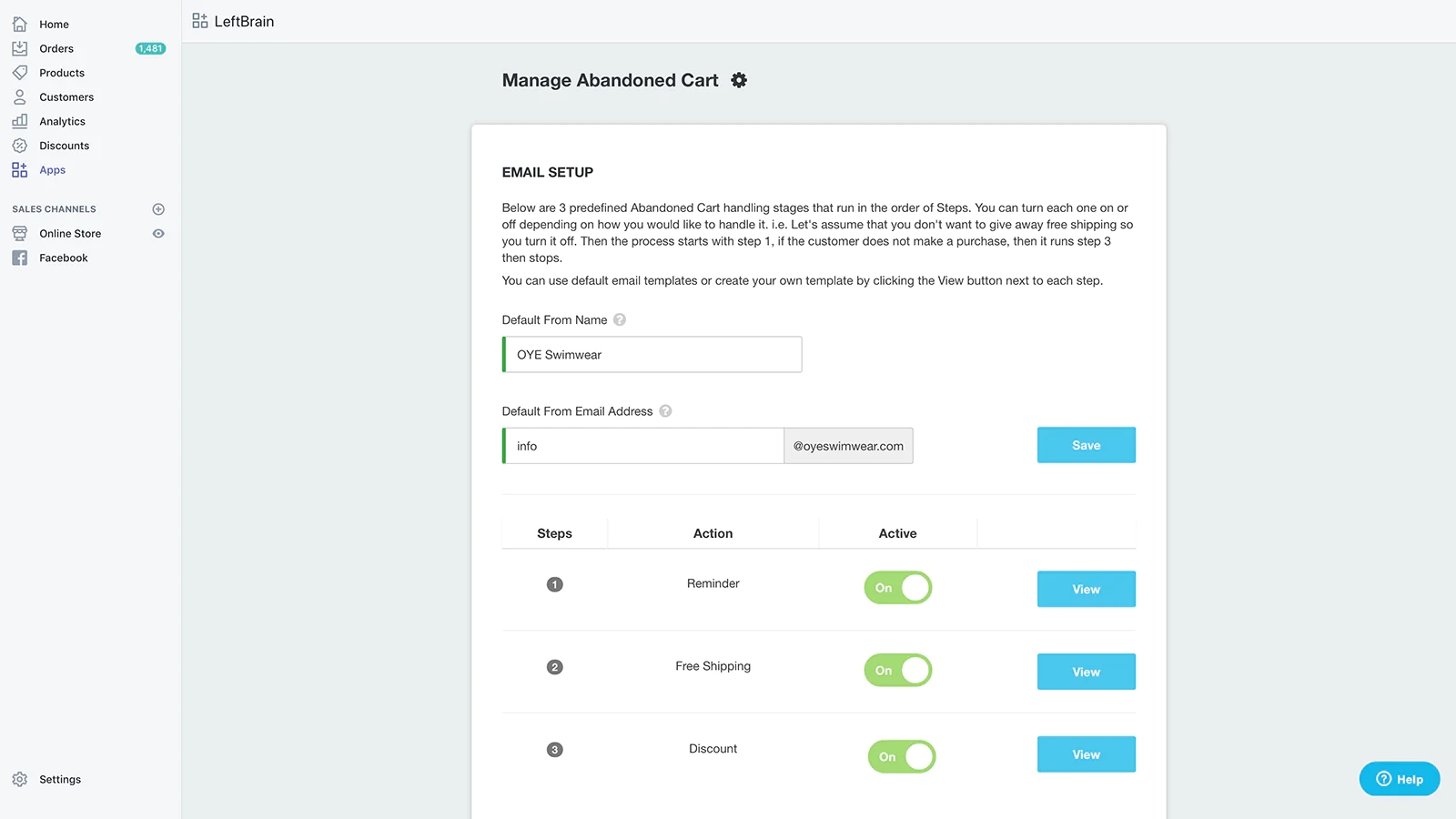Add a sales channel with the plus icon
This screenshot has width=1456, height=819.
pos(158,209)
